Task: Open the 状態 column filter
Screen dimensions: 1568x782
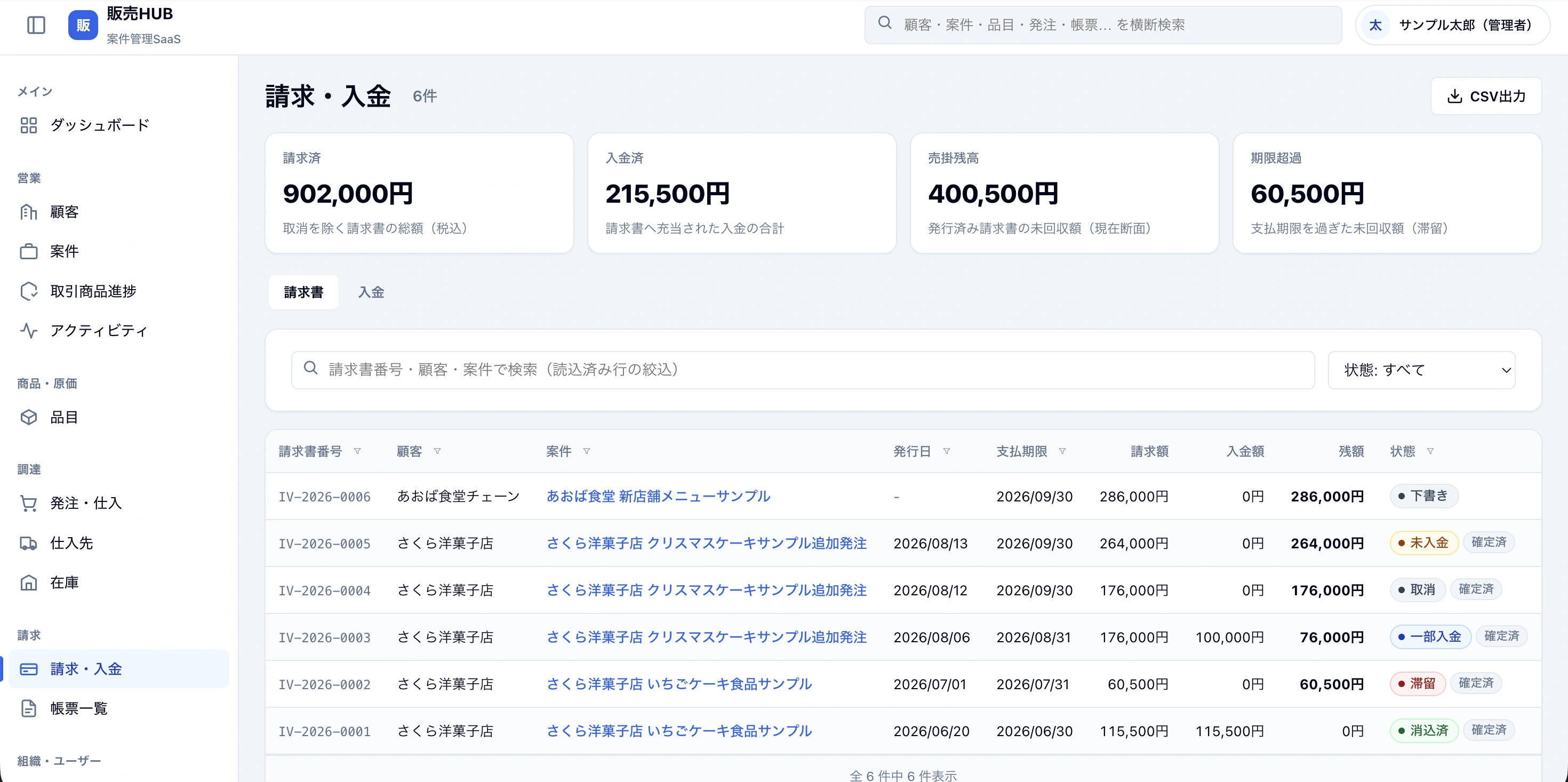Action: pyautogui.click(x=1430, y=451)
